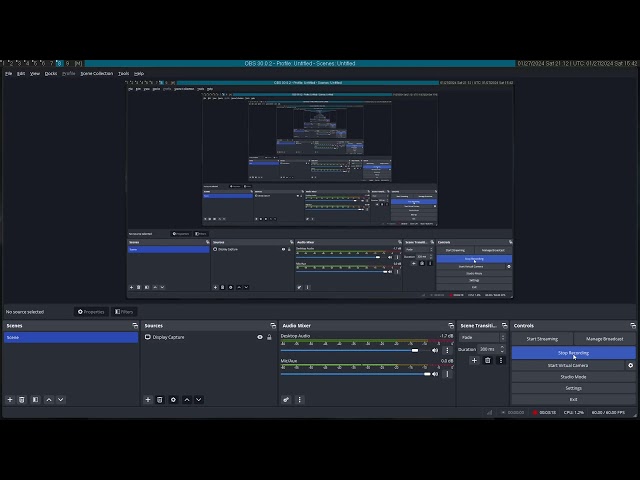Move the source up in the Sources panel

point(187,400)
